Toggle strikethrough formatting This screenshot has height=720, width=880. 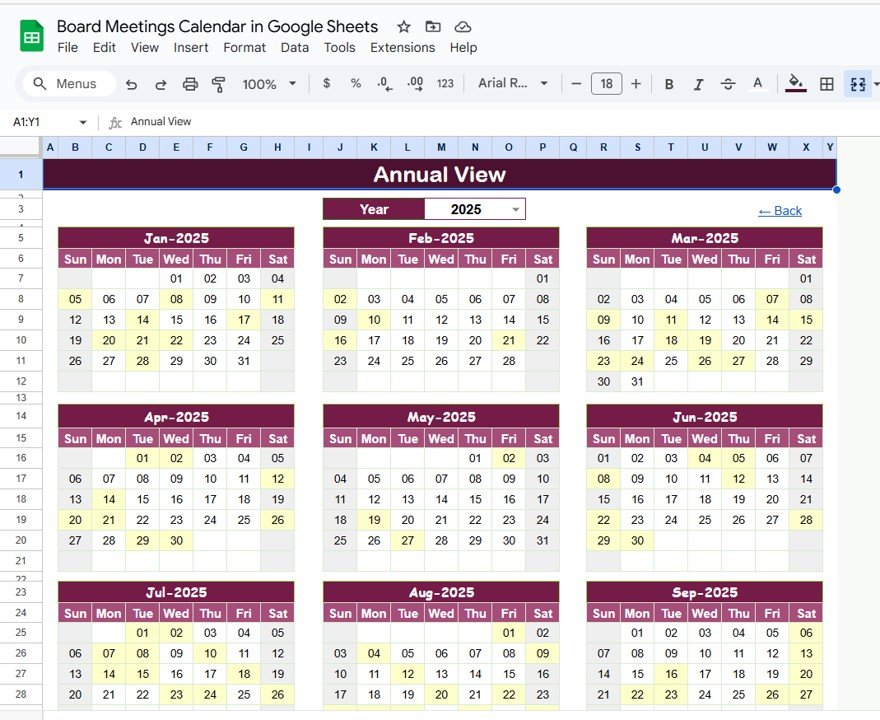point(728,84)
